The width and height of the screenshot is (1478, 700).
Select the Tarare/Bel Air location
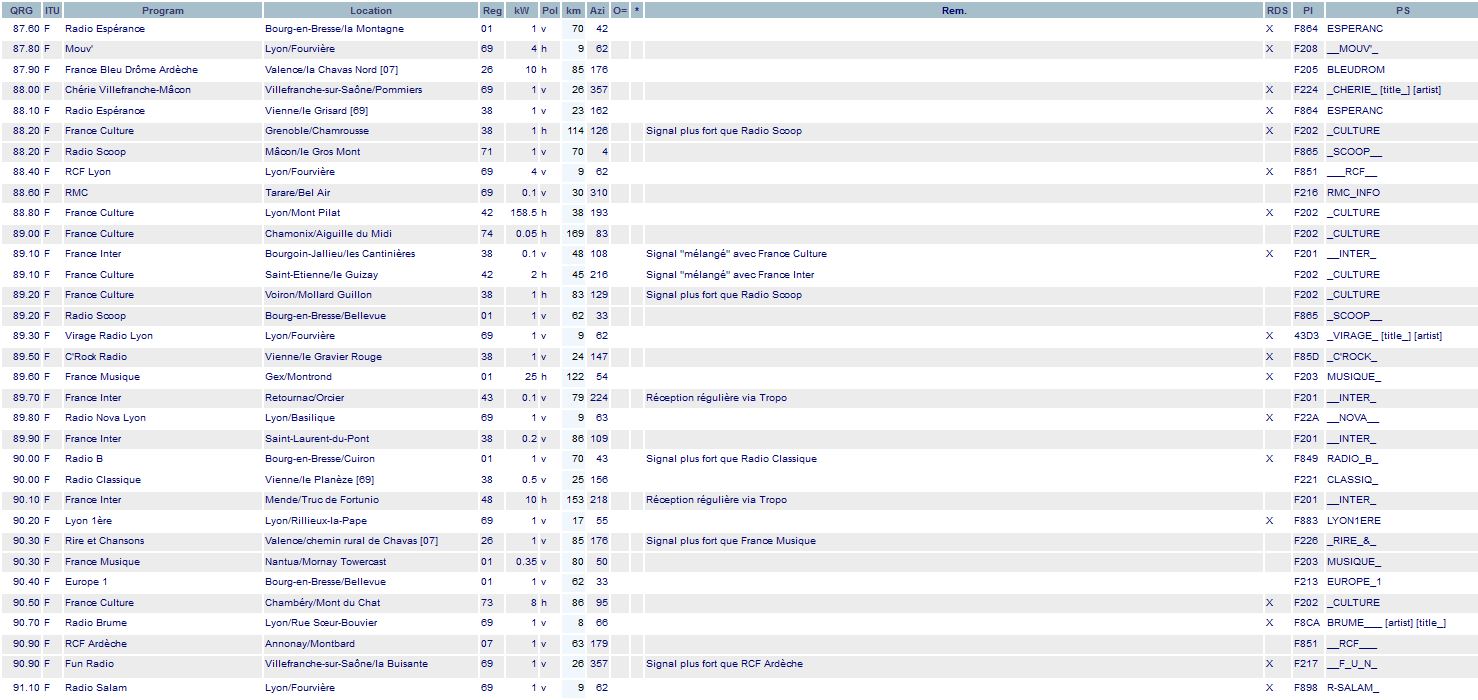297,193
